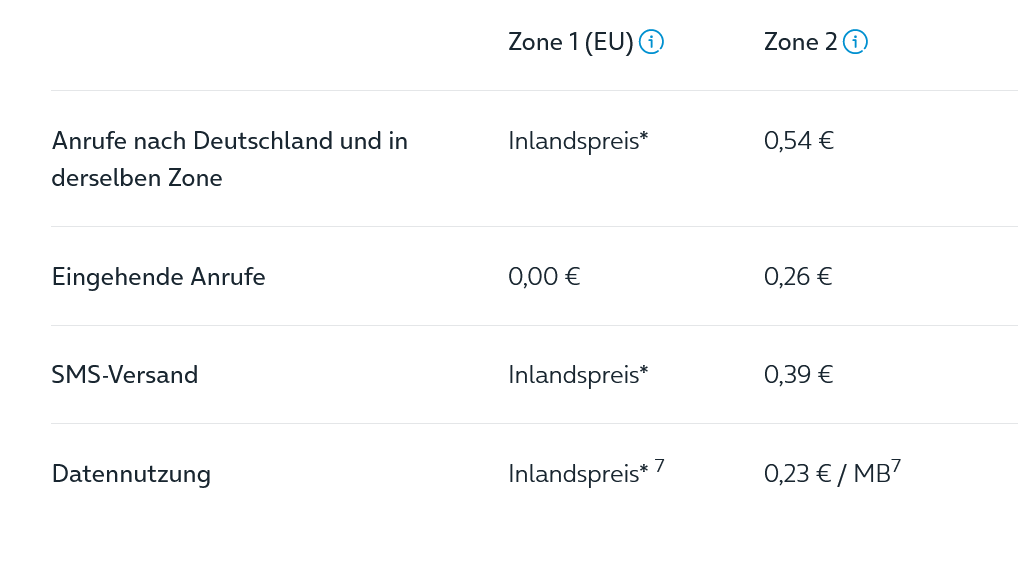
Task: Click the Datennutzung row label
Action: click(131, 474)
